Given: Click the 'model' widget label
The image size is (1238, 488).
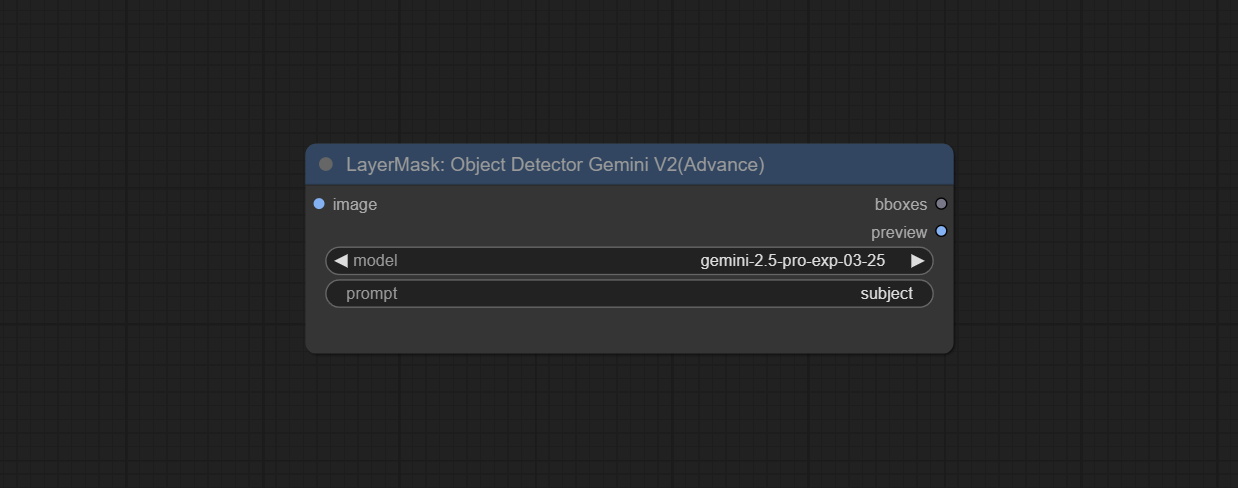Looking at the screenshot, I should [375, 261].
